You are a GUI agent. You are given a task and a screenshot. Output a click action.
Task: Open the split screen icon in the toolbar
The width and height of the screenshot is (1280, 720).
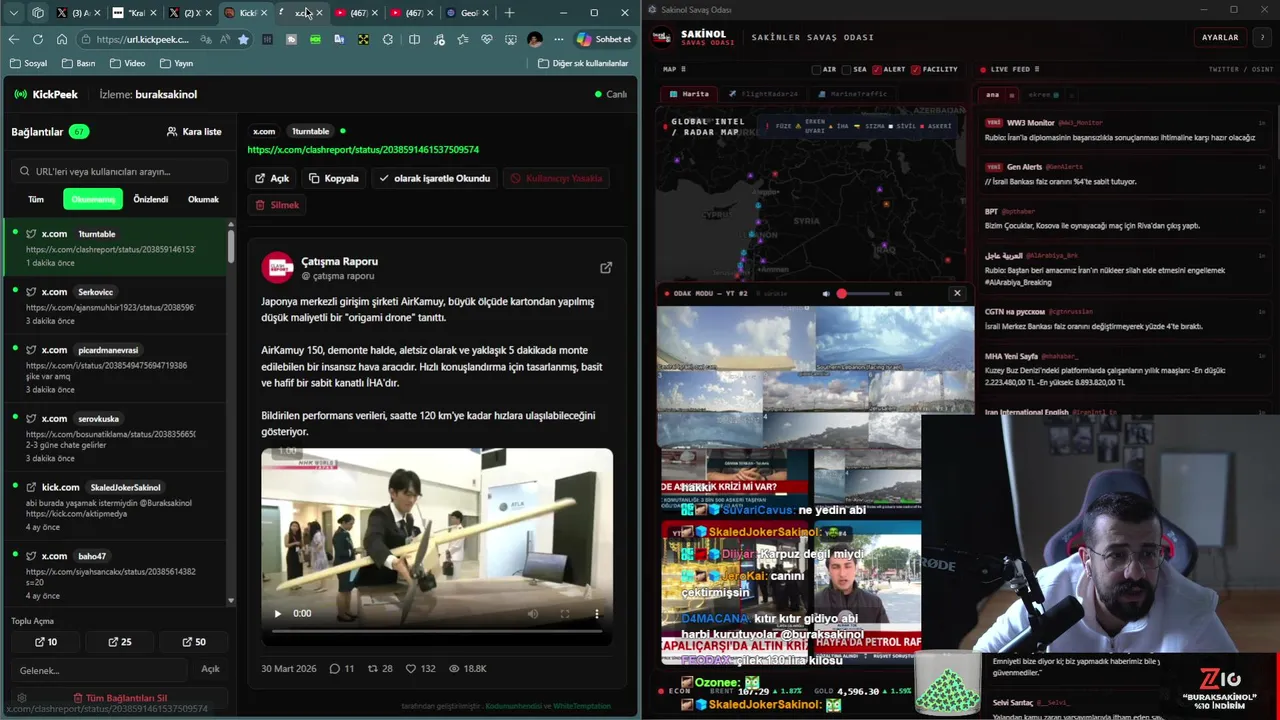414,39
